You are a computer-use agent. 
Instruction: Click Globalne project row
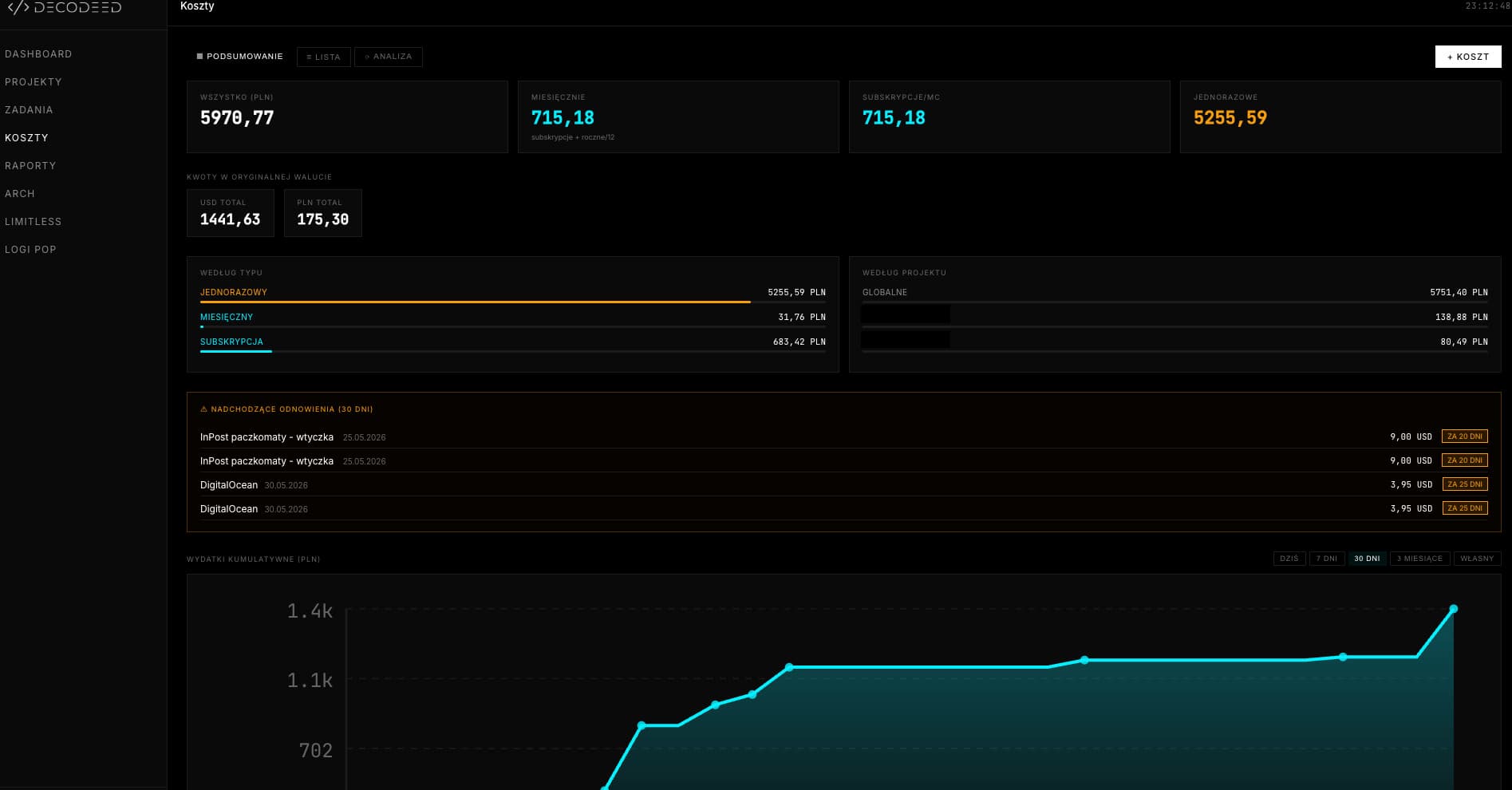coord(1175,294)
